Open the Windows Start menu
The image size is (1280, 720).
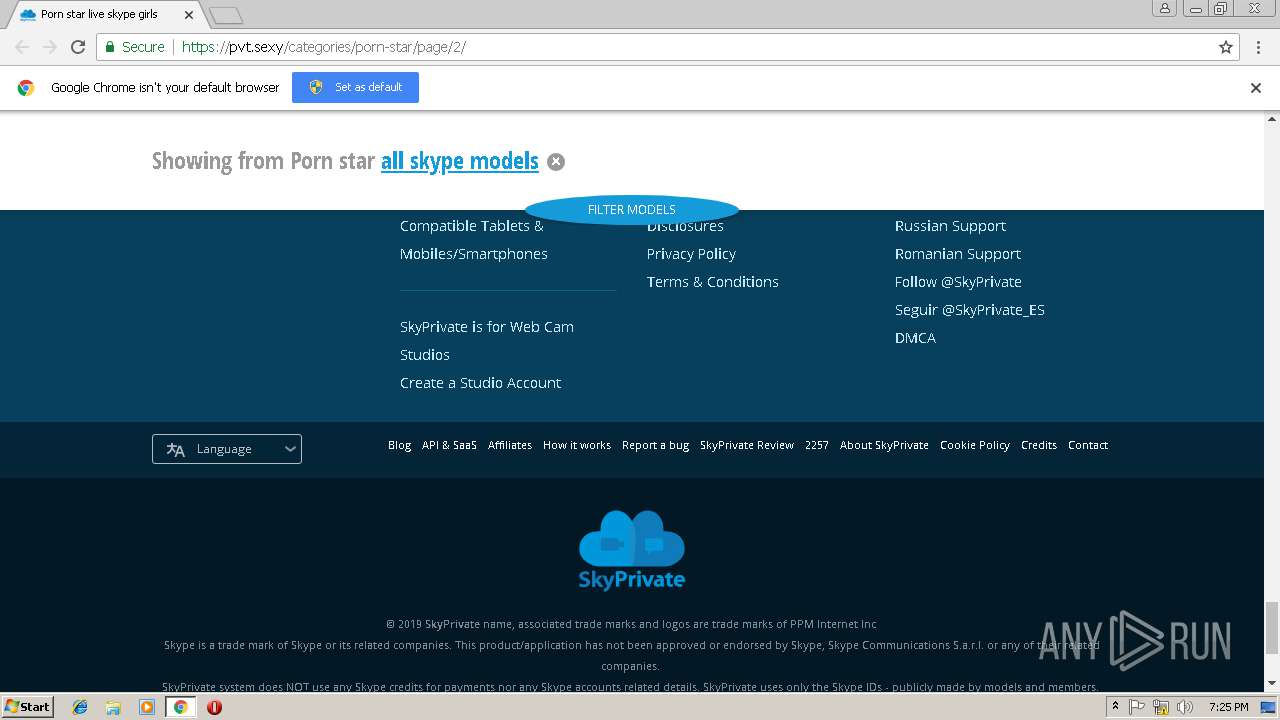click(x=27, y=707)
